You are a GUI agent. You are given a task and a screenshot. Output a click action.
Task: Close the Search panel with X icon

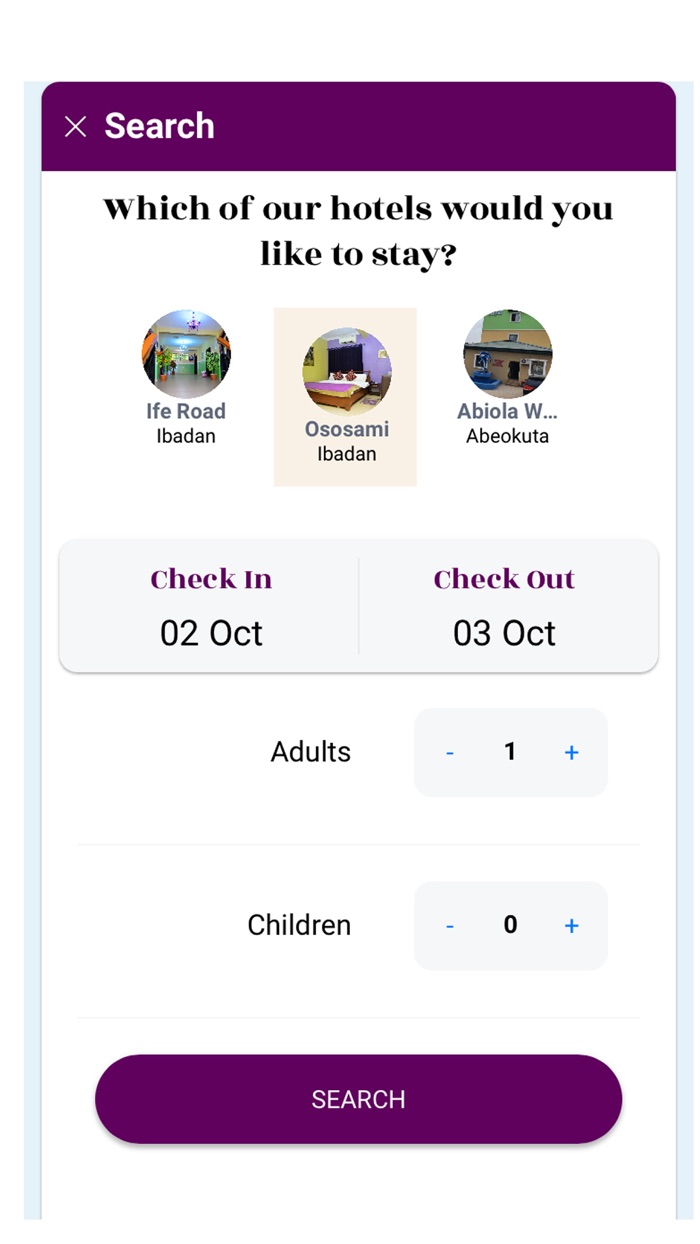coord(75,127)
